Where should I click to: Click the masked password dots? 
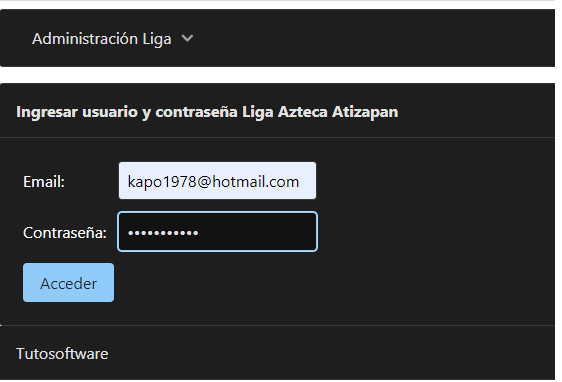pyautogui.click(x=163, y=233)
